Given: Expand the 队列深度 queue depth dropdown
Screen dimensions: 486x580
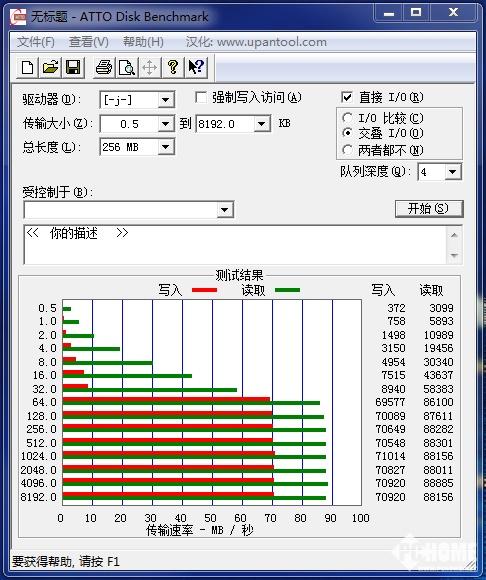Looking at the screenshot, I should [452, 172].
